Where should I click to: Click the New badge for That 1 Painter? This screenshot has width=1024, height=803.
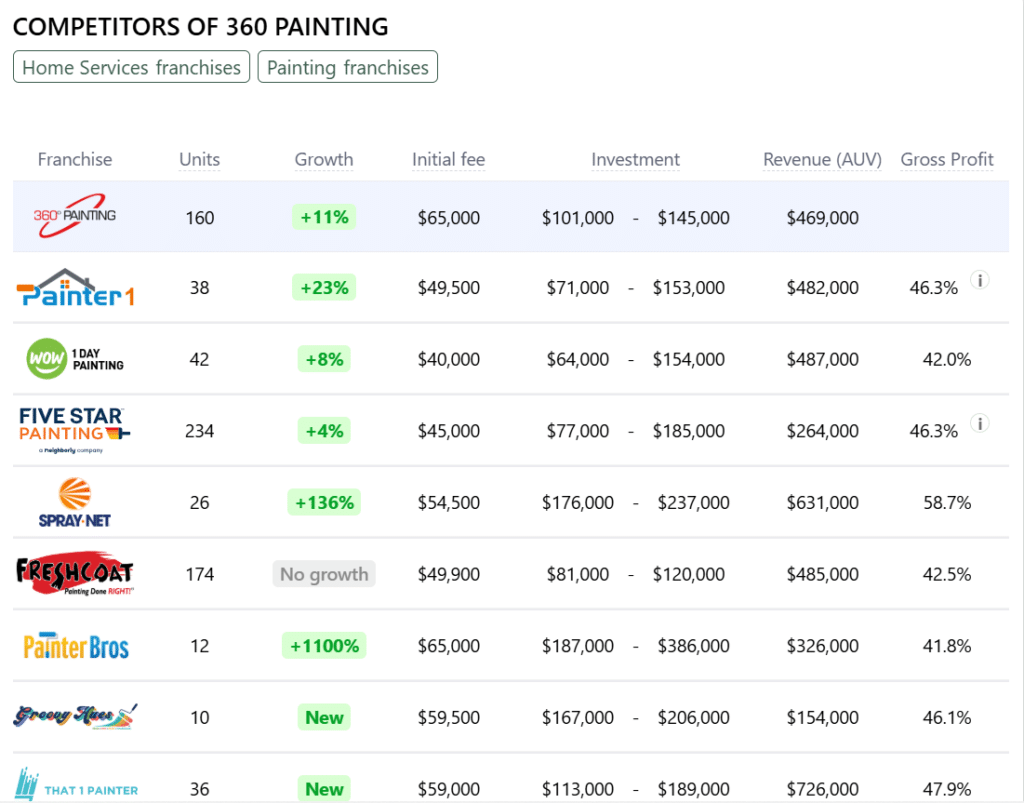pyautogui.click(x=324, y=789)
